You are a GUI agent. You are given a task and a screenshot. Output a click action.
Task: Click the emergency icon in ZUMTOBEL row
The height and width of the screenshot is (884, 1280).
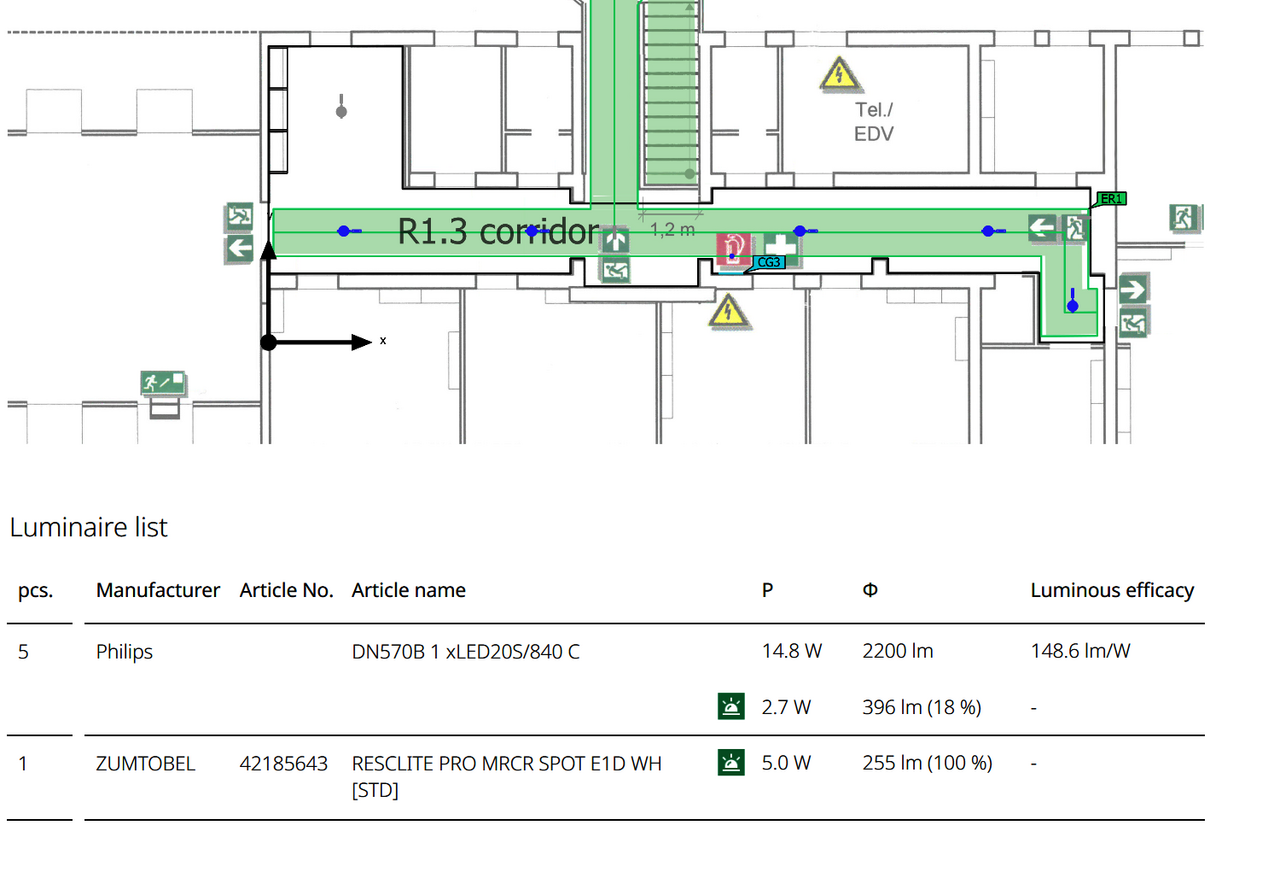point(732,763)
